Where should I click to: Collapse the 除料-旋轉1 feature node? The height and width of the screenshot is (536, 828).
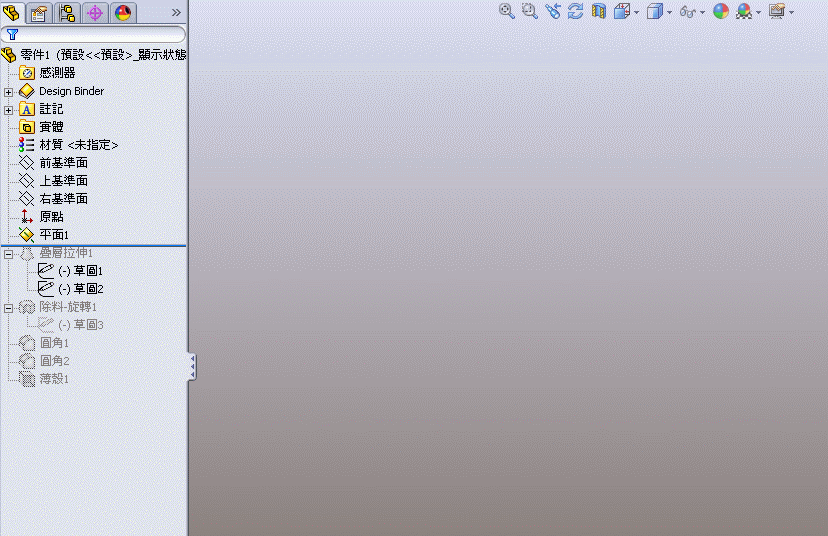8,308
